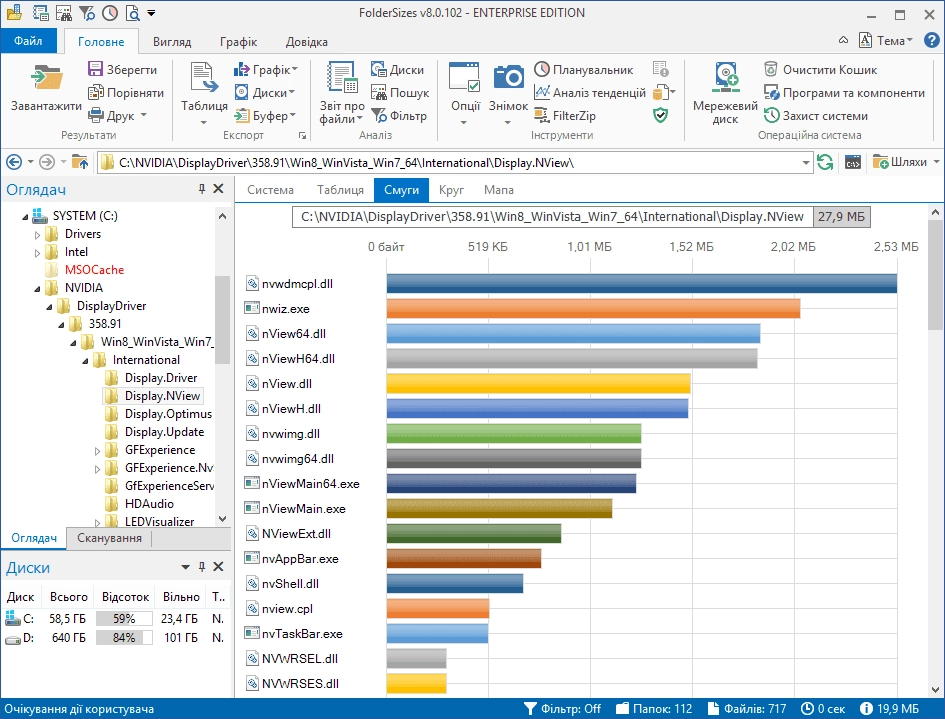The height and width of the screenshot is (719, 945).
Task: Click Очистити Кошик
Action: coord(820,69)
